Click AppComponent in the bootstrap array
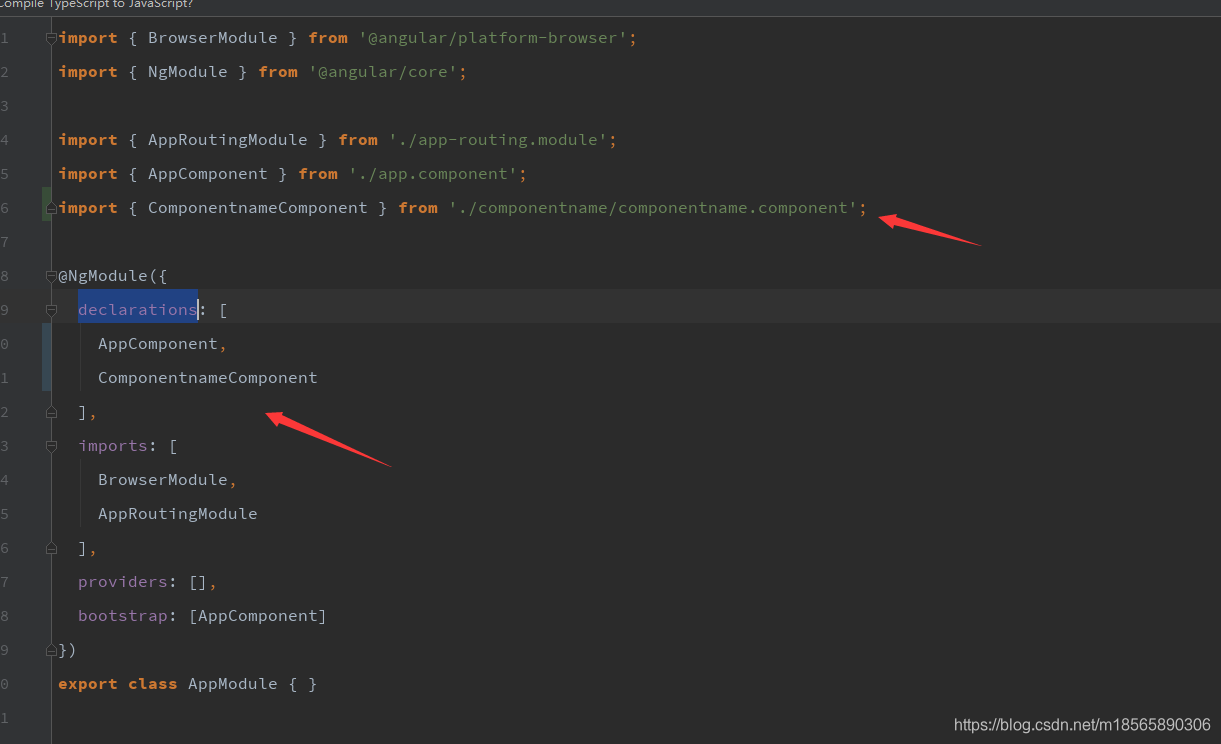Viewport: 1221px width, 744px height. pyautogui.click(x=258, y=616)
